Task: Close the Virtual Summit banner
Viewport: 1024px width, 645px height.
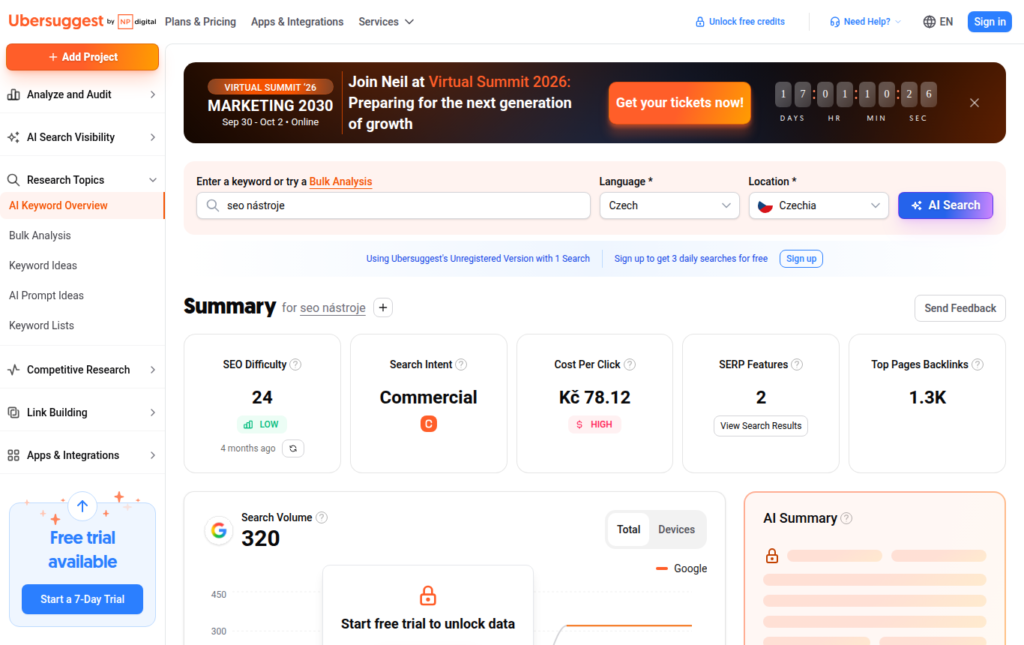Action: [x=974, y=103]
